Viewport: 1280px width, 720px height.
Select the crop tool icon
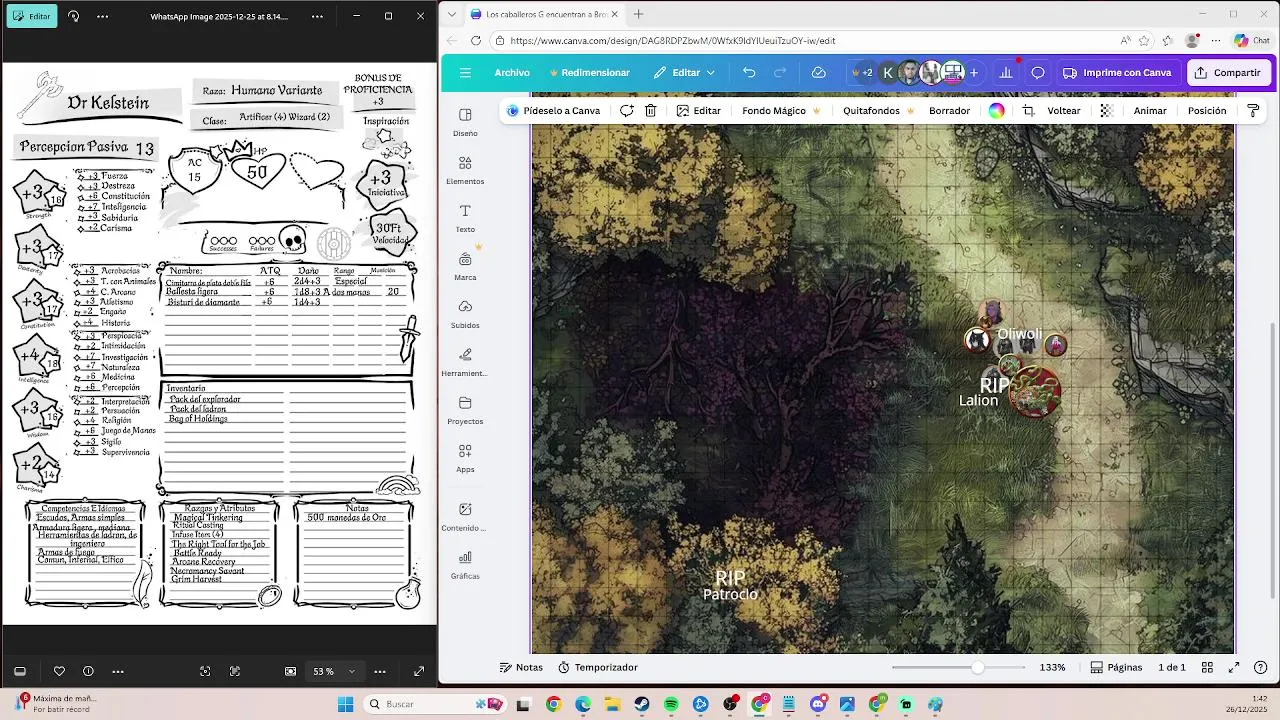coord(1028,111)
